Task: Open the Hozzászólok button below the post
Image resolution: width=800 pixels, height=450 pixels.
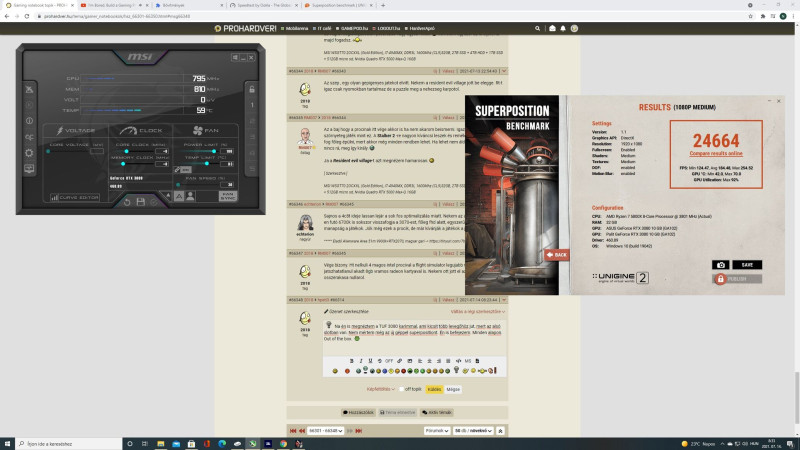Action: click(x=358, y=412)
